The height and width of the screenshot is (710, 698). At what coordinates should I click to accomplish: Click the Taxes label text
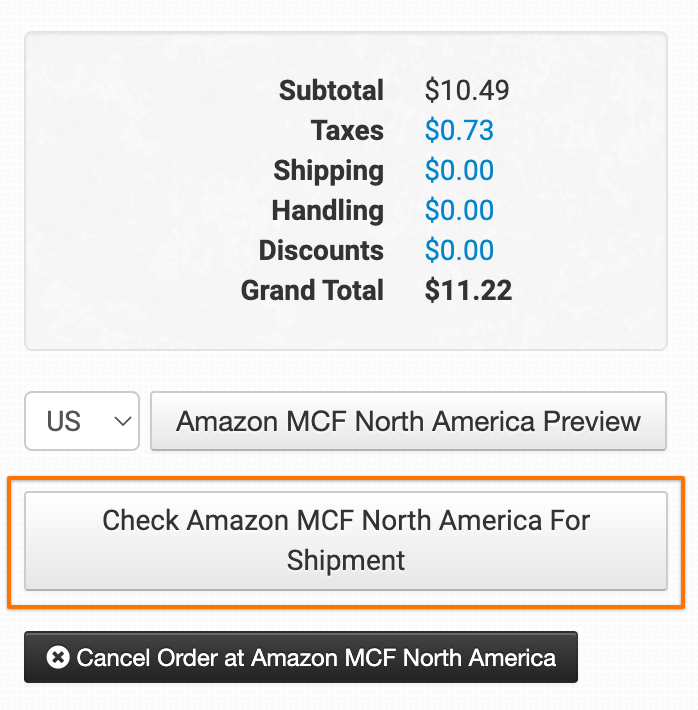click(347, 131)
